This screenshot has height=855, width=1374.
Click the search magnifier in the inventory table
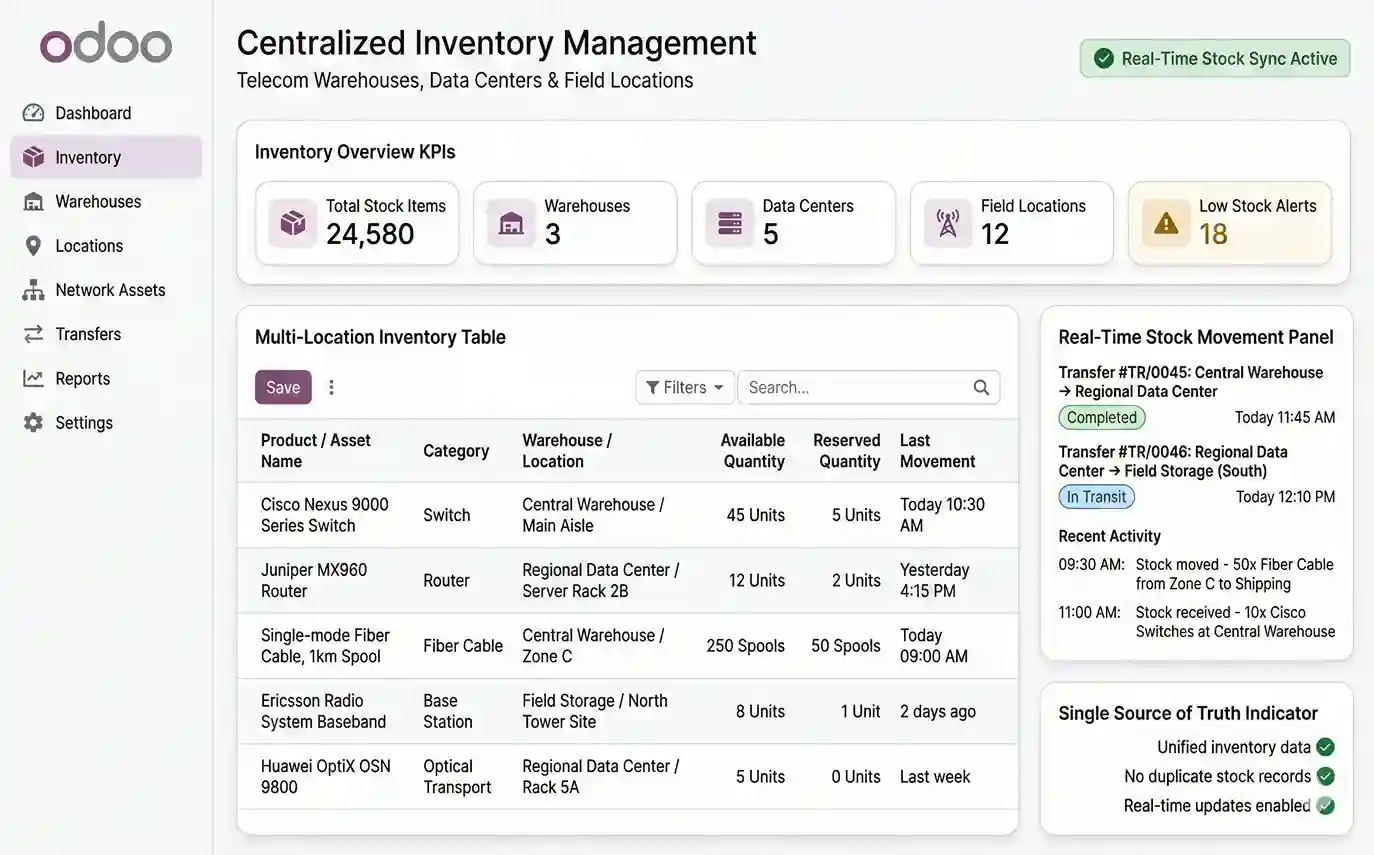click(979, 387)
